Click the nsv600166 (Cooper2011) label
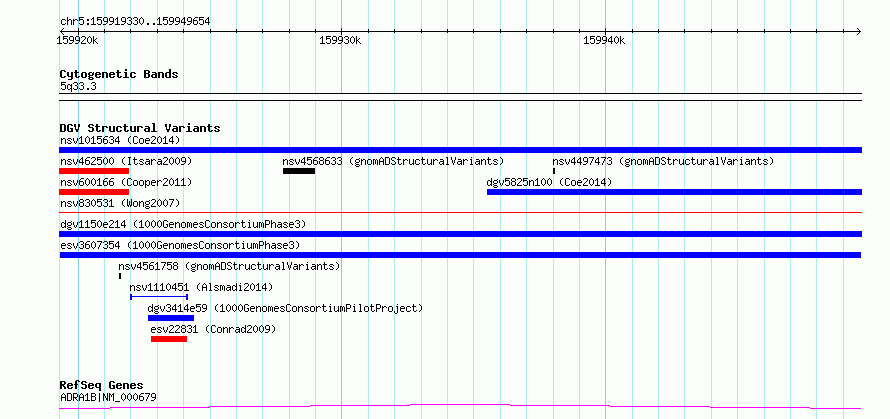 tap(126, 182)
